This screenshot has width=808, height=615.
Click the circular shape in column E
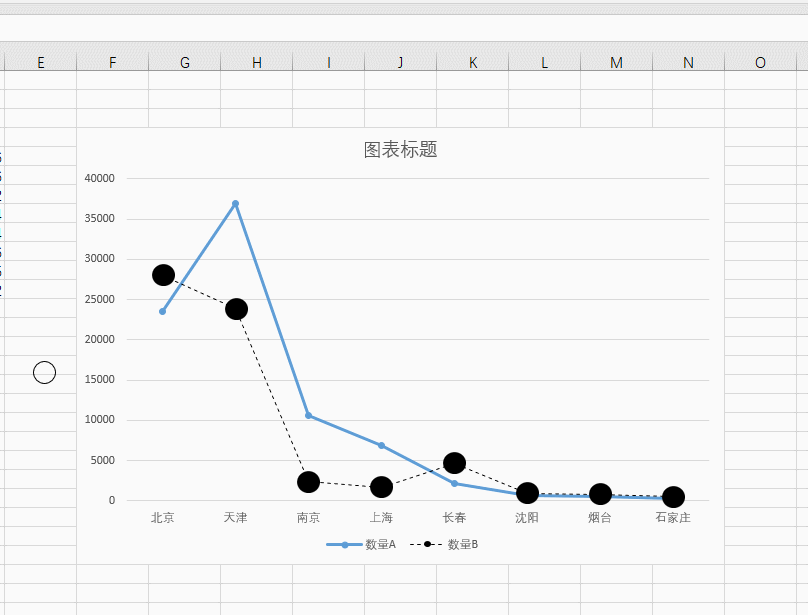point(43,372)
